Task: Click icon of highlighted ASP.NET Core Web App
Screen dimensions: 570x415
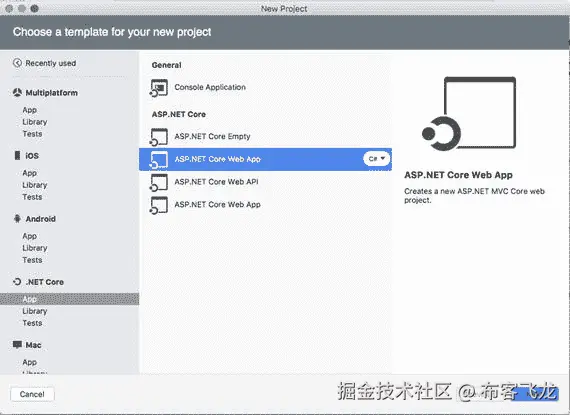Action: coord(159,160)
